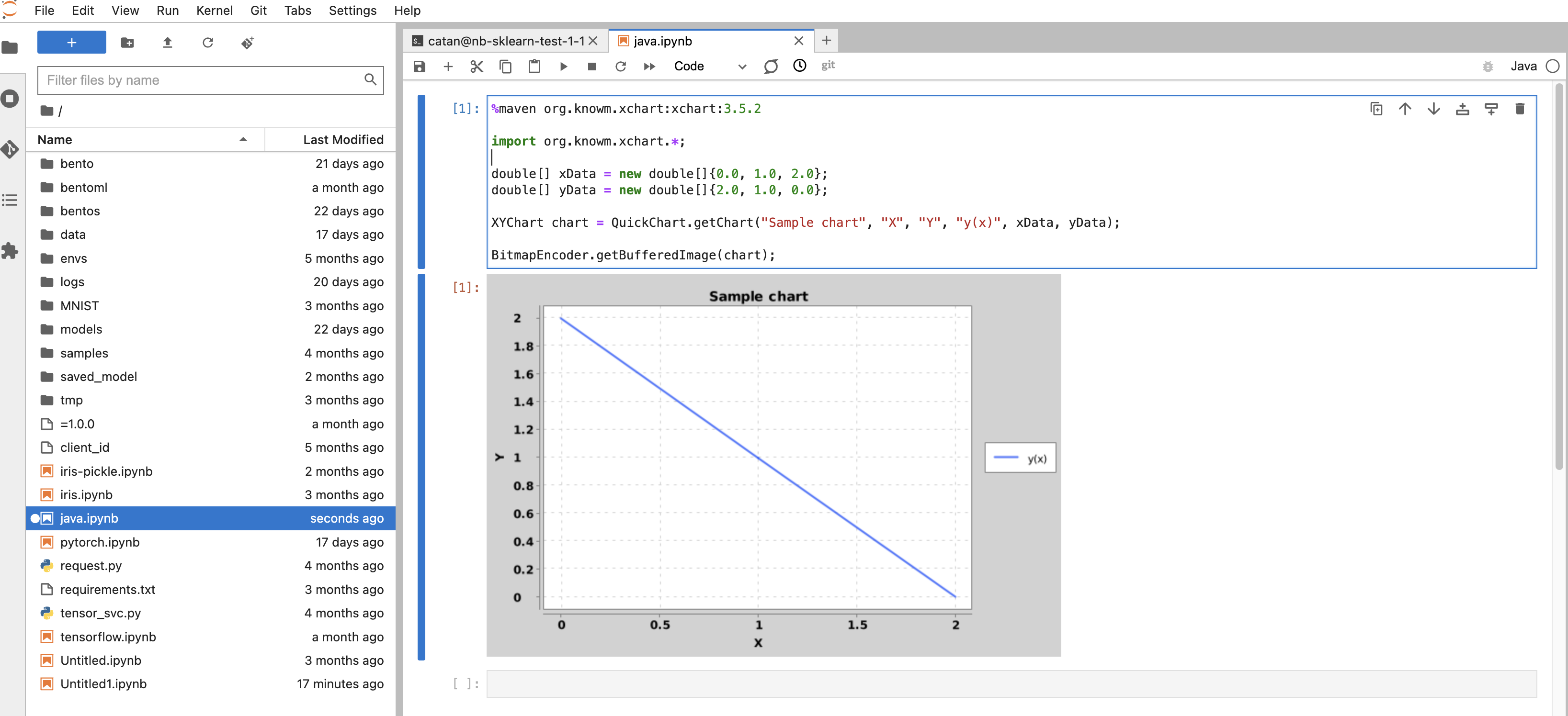Move the cell down with arrow
The height and width of the screenshot is (716, 1568).
[x=1433, y=109]
